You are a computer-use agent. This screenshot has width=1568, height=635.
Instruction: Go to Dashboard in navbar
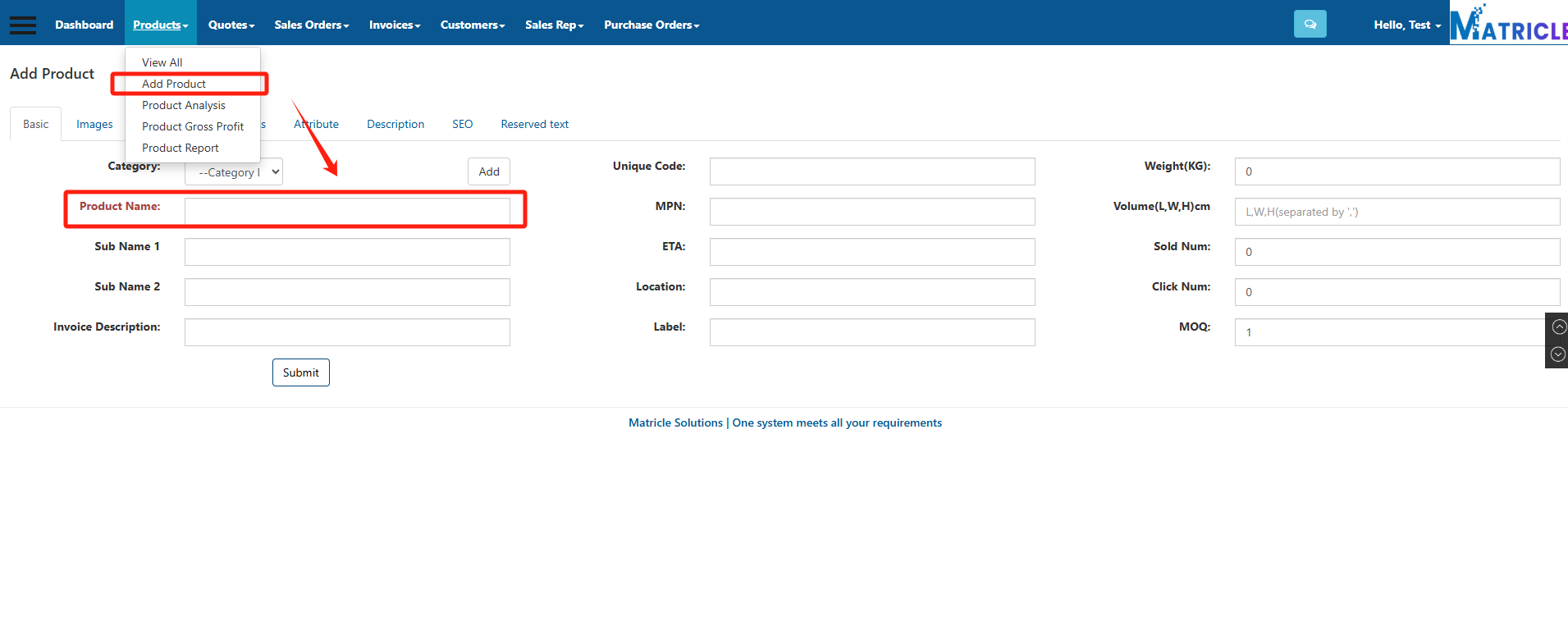point(85,25)
